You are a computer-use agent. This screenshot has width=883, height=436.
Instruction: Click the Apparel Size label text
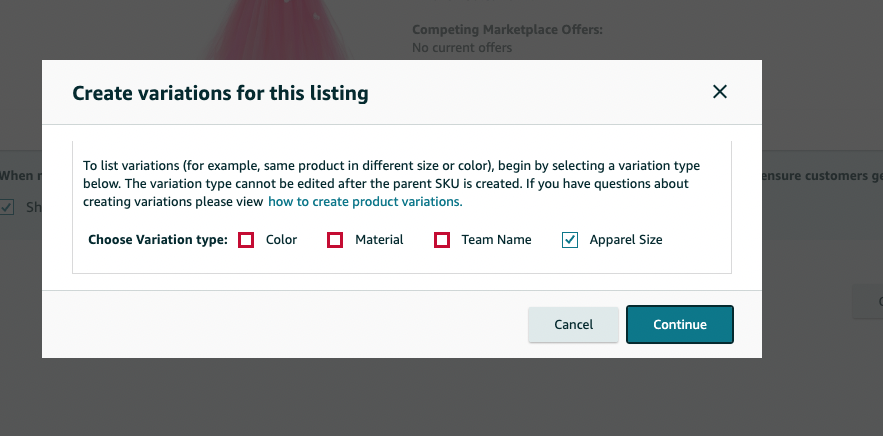click(x=626, y=240)
